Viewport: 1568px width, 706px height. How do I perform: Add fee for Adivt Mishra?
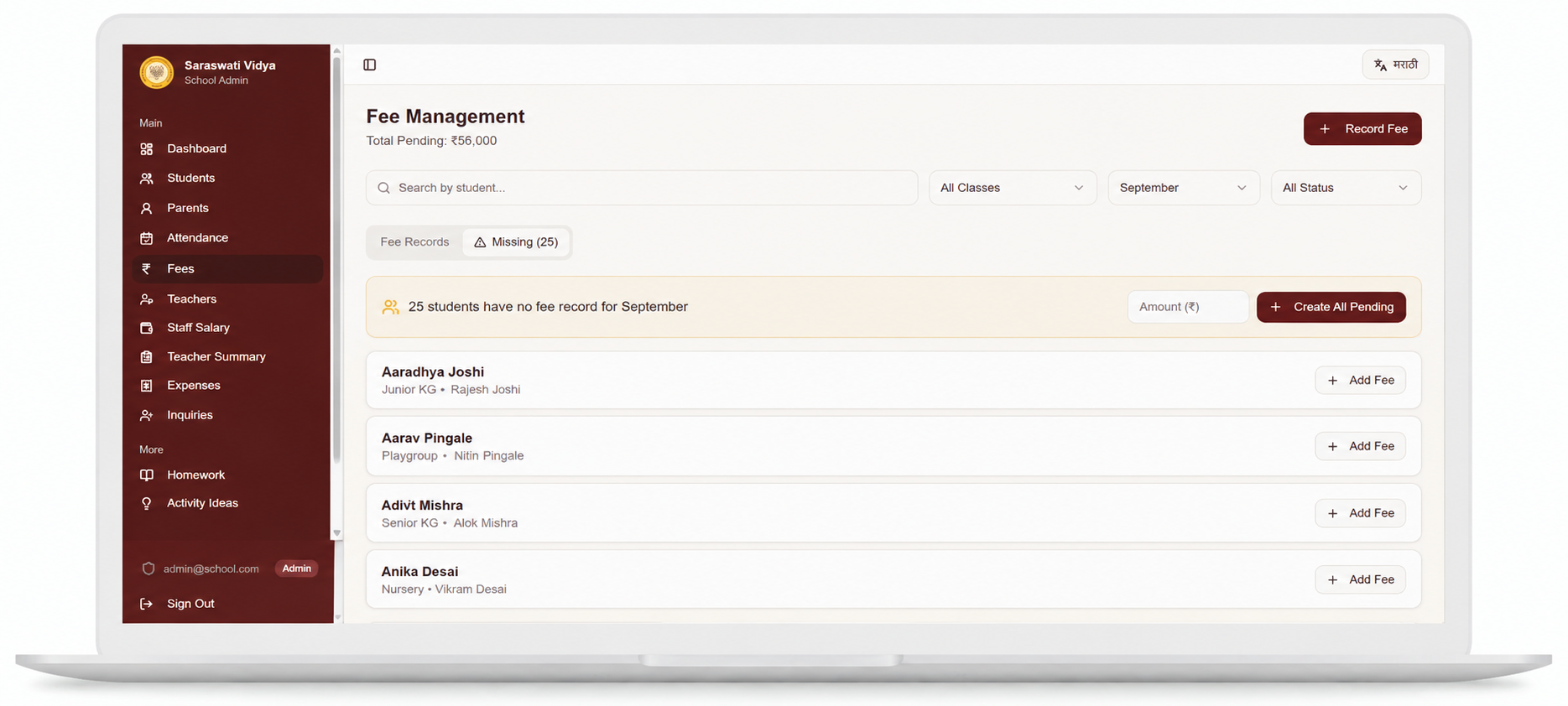1360,513
